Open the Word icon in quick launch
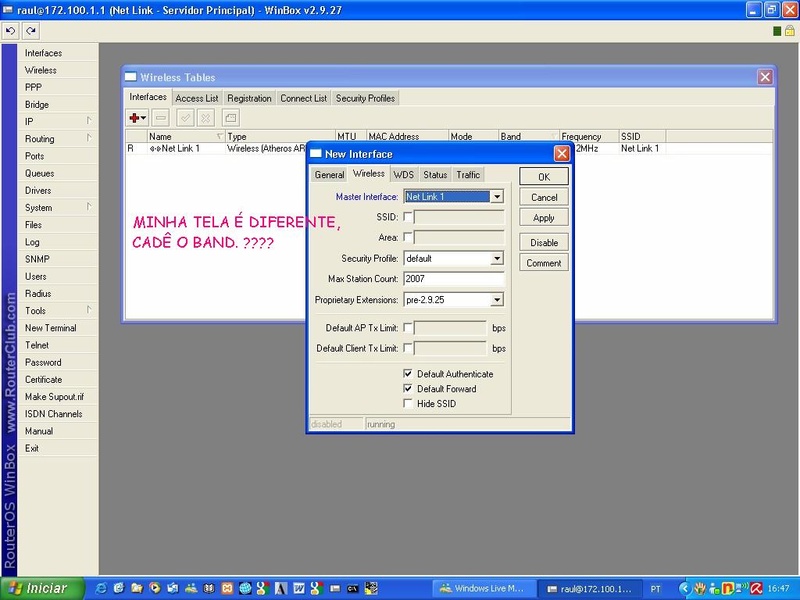Viewport: 800px width, 600px height. click(298, 588)
